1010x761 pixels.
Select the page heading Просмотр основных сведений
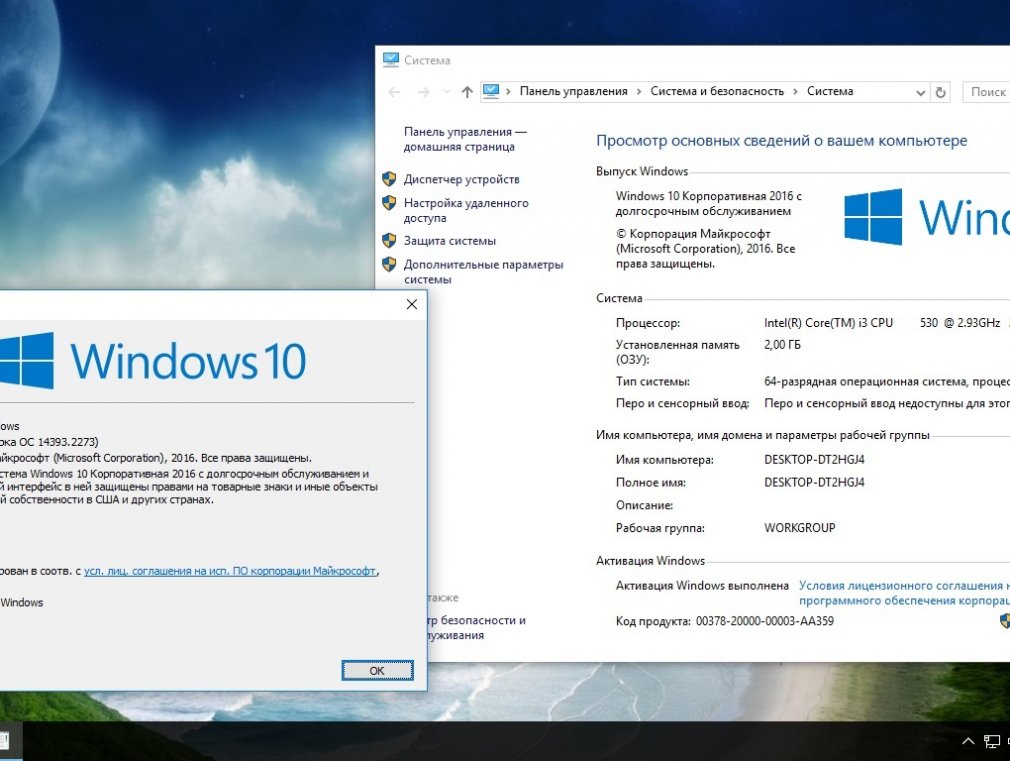pyautogui.click(x=781, y=140)
